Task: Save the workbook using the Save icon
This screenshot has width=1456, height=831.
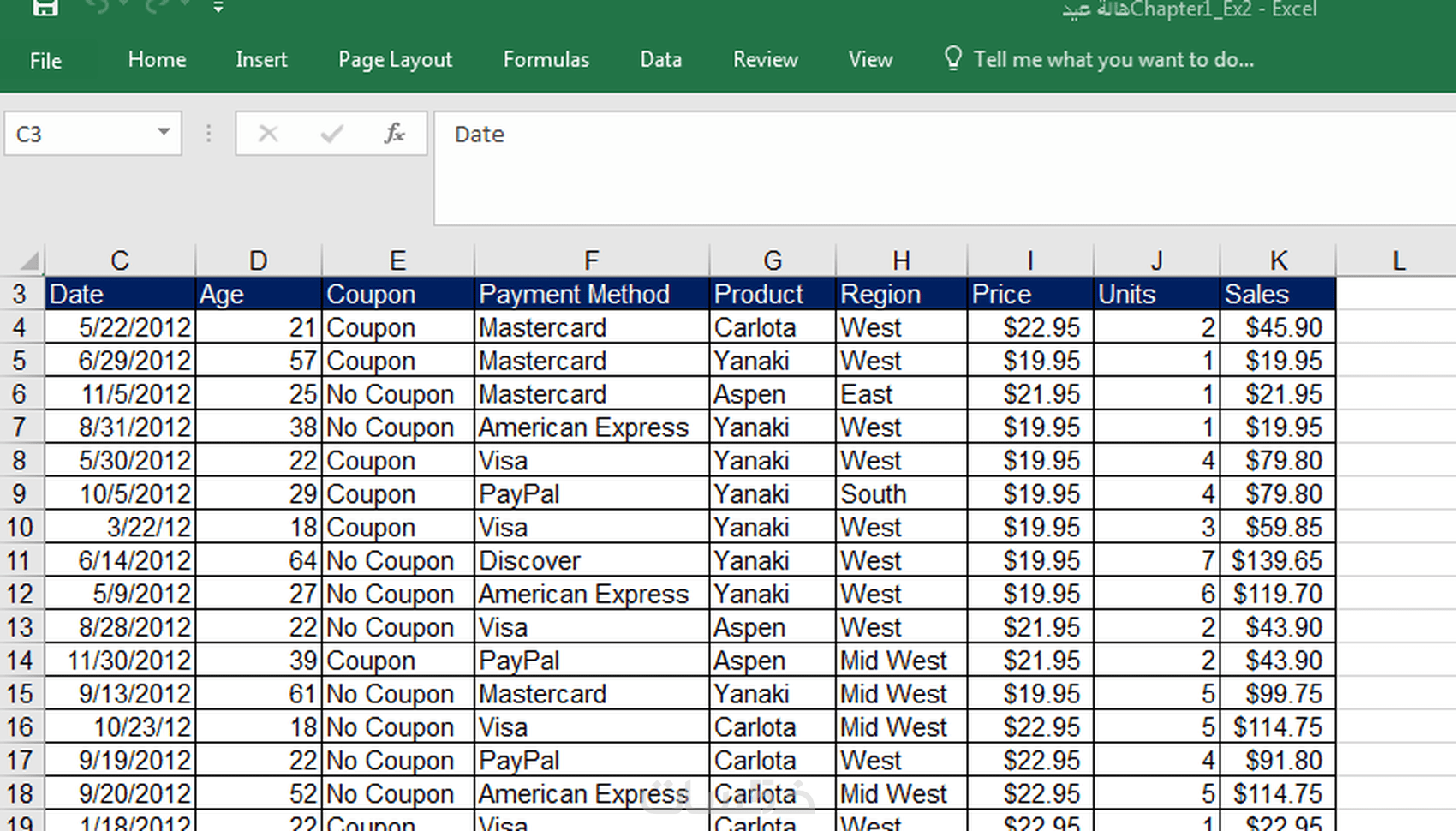Action: click(x=44, y=7)
